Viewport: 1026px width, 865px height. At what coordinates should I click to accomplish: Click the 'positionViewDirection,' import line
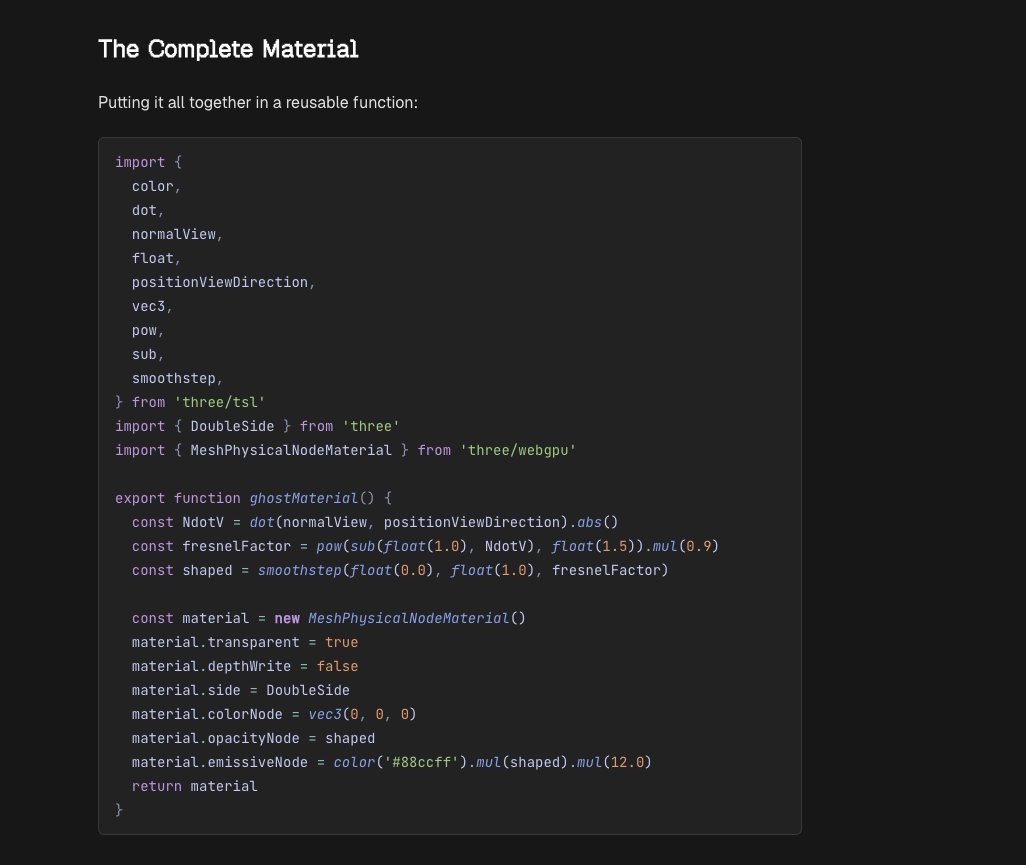click(x=224, y=282)
